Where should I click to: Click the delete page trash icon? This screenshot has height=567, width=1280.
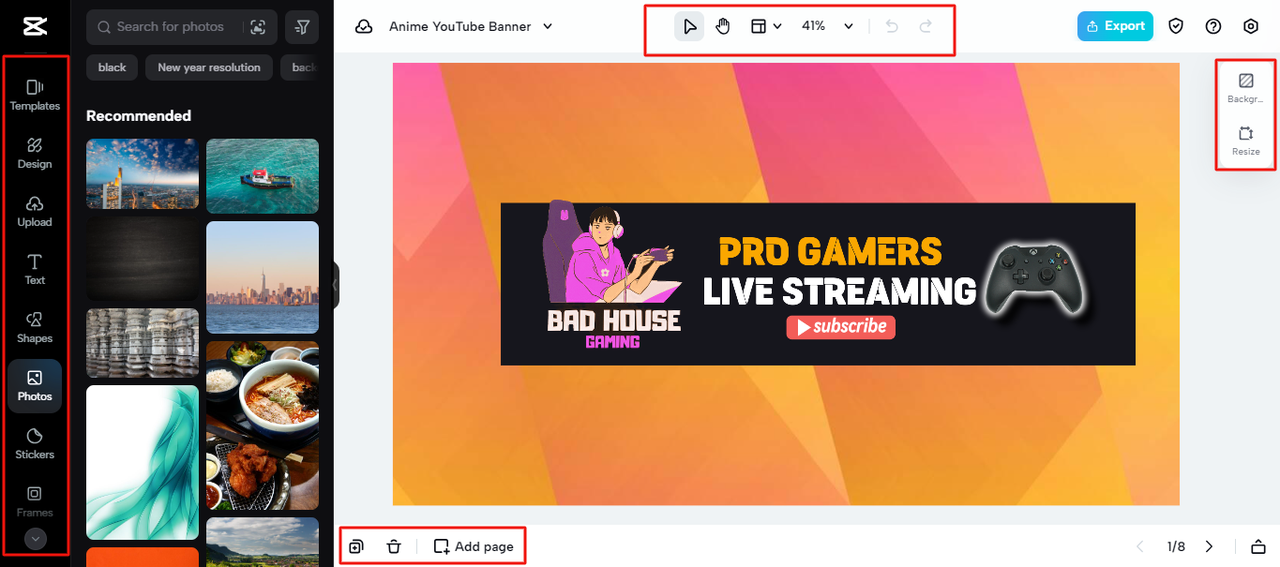click(394, 547)
